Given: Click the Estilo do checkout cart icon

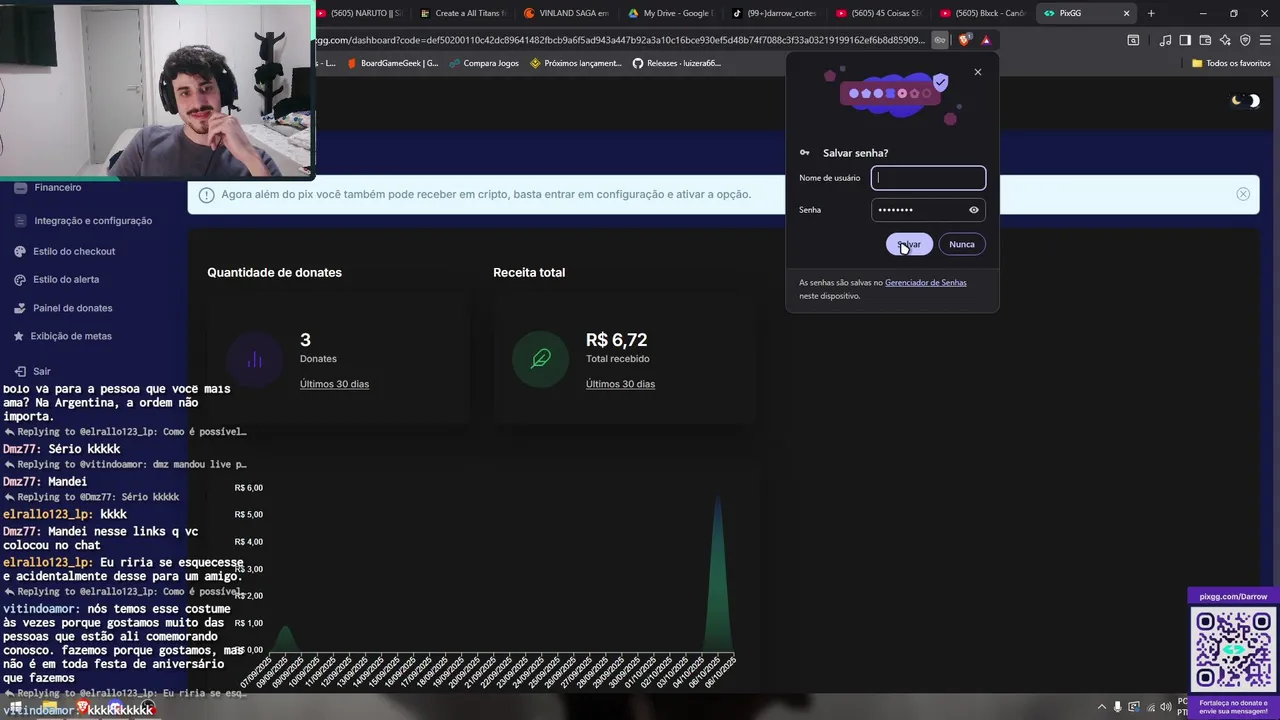Looking at the screenshot, I should [21, 252].
